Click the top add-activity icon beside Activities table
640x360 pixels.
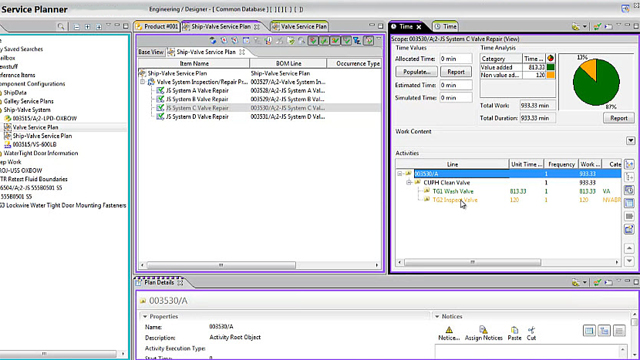pyautogui.click(x=629, y=164)
